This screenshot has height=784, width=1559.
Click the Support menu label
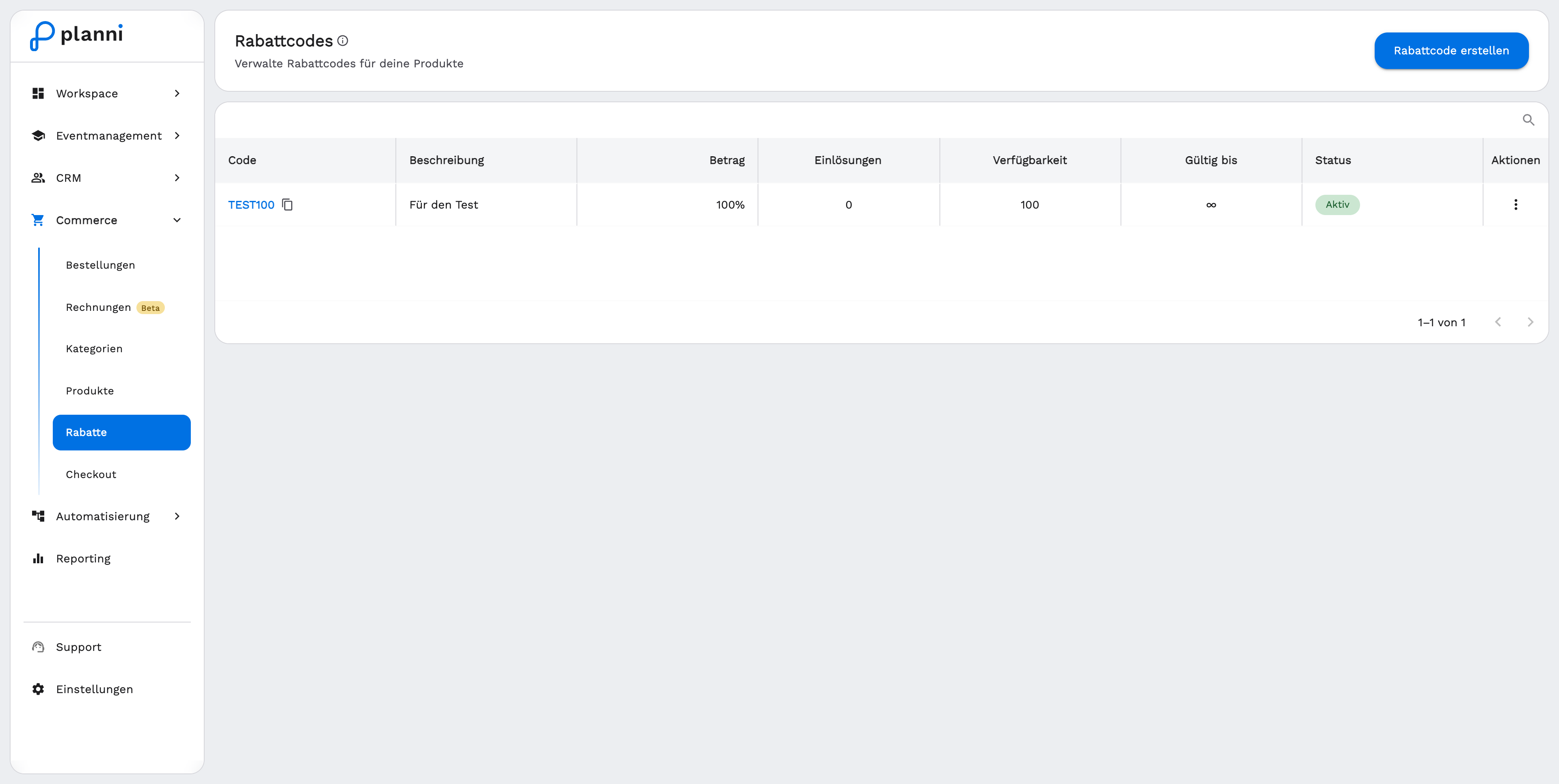pyautogui.click(x=79, y=647)
